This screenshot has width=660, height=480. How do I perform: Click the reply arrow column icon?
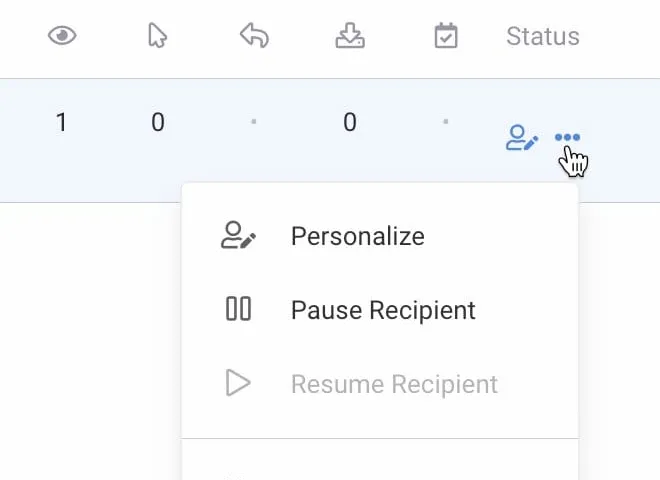coord(254,35)
